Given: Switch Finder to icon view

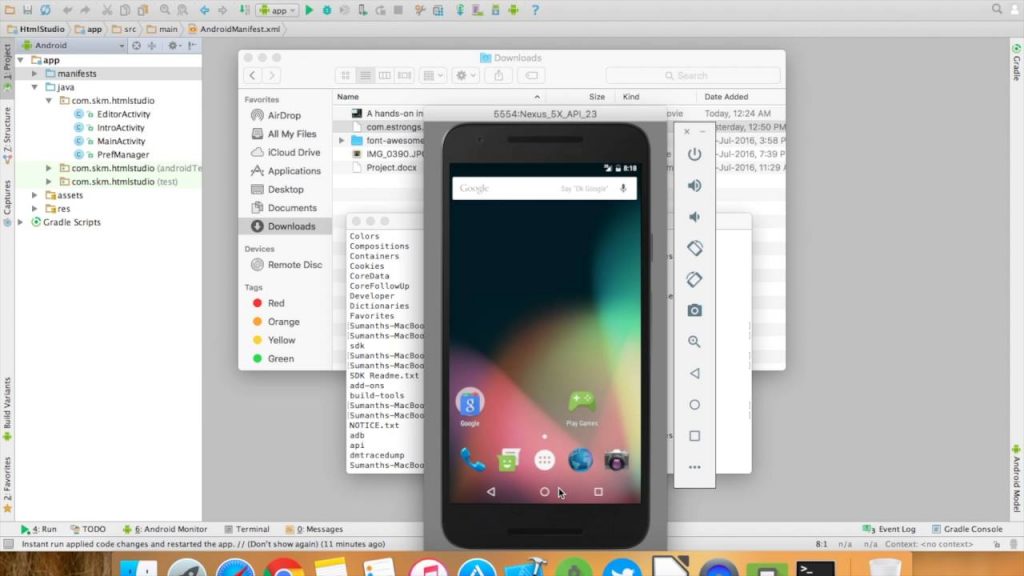Looking at the screenshot, I should pos(344,75).
